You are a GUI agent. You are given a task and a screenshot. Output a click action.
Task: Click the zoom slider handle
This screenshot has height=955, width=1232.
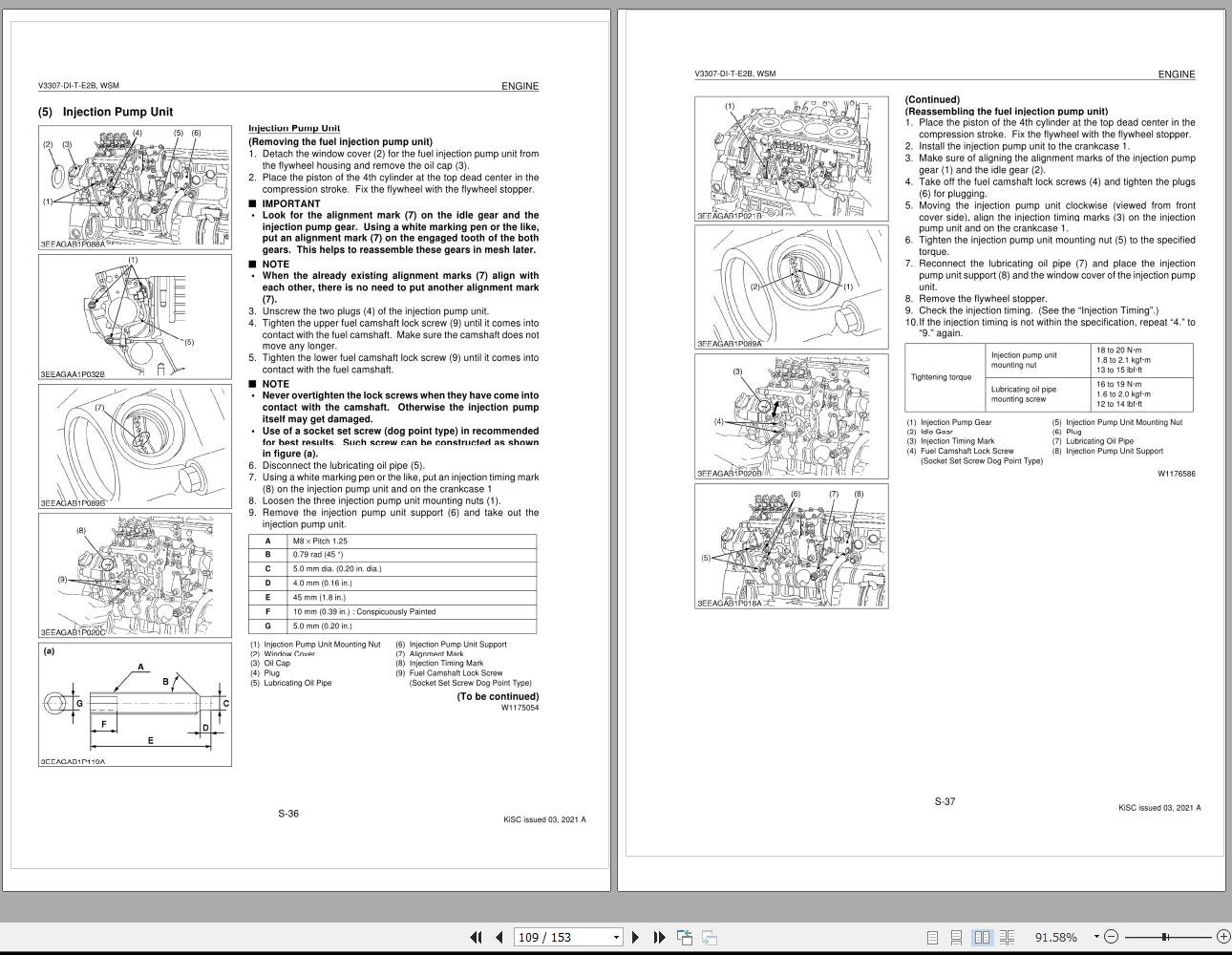pyautogui.click(x=1166, y=937)
